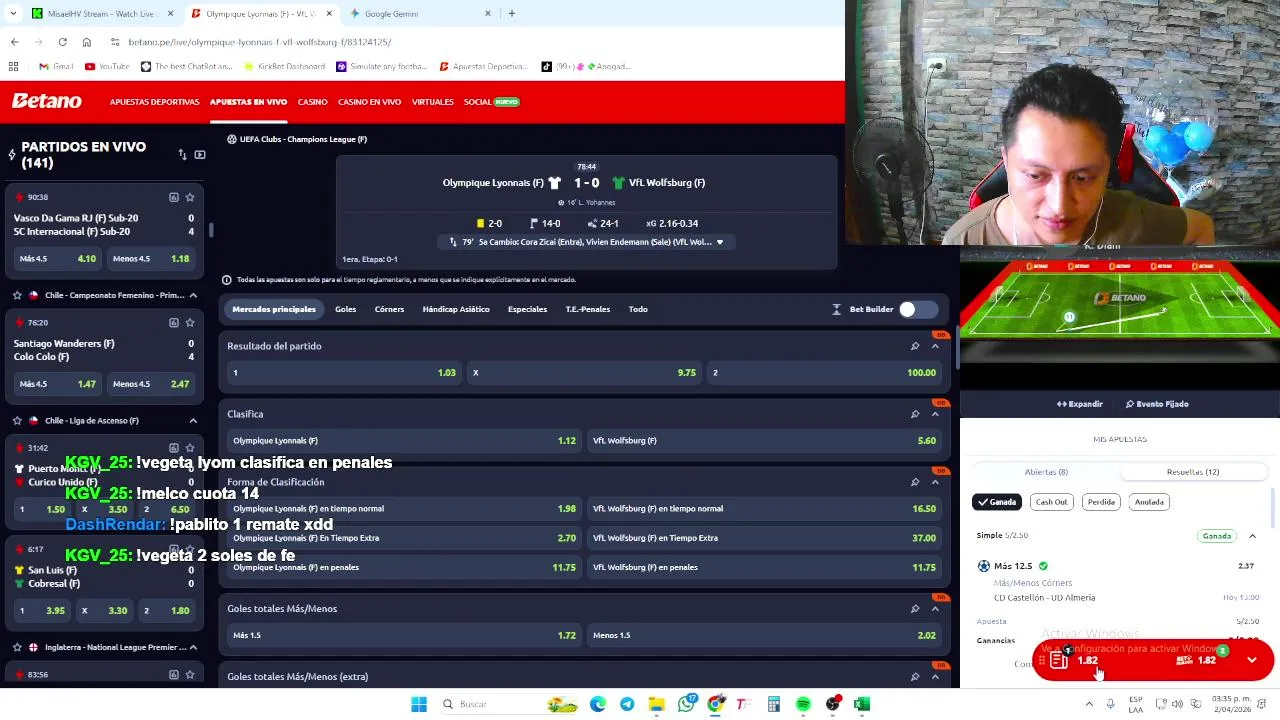Viewport: 1280px width, 720px height.
Task: Star the Chile Campeonato Femenino league
Action: [17, 295]
